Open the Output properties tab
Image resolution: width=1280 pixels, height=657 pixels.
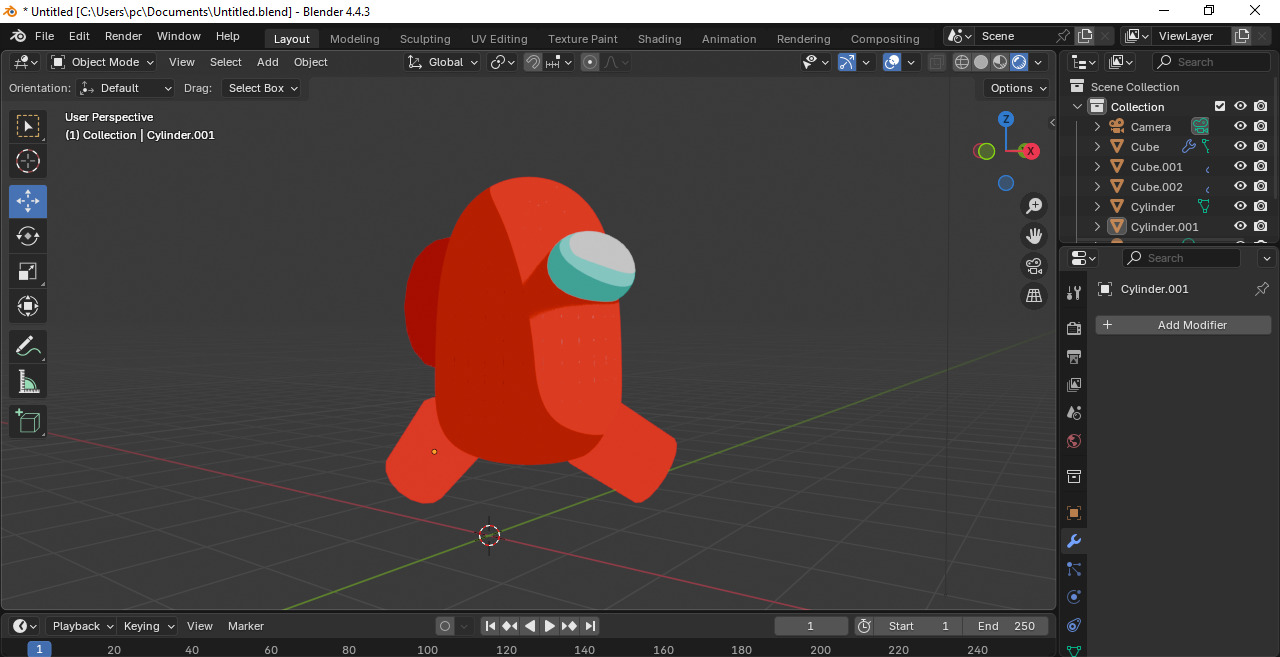(1074, 357)
